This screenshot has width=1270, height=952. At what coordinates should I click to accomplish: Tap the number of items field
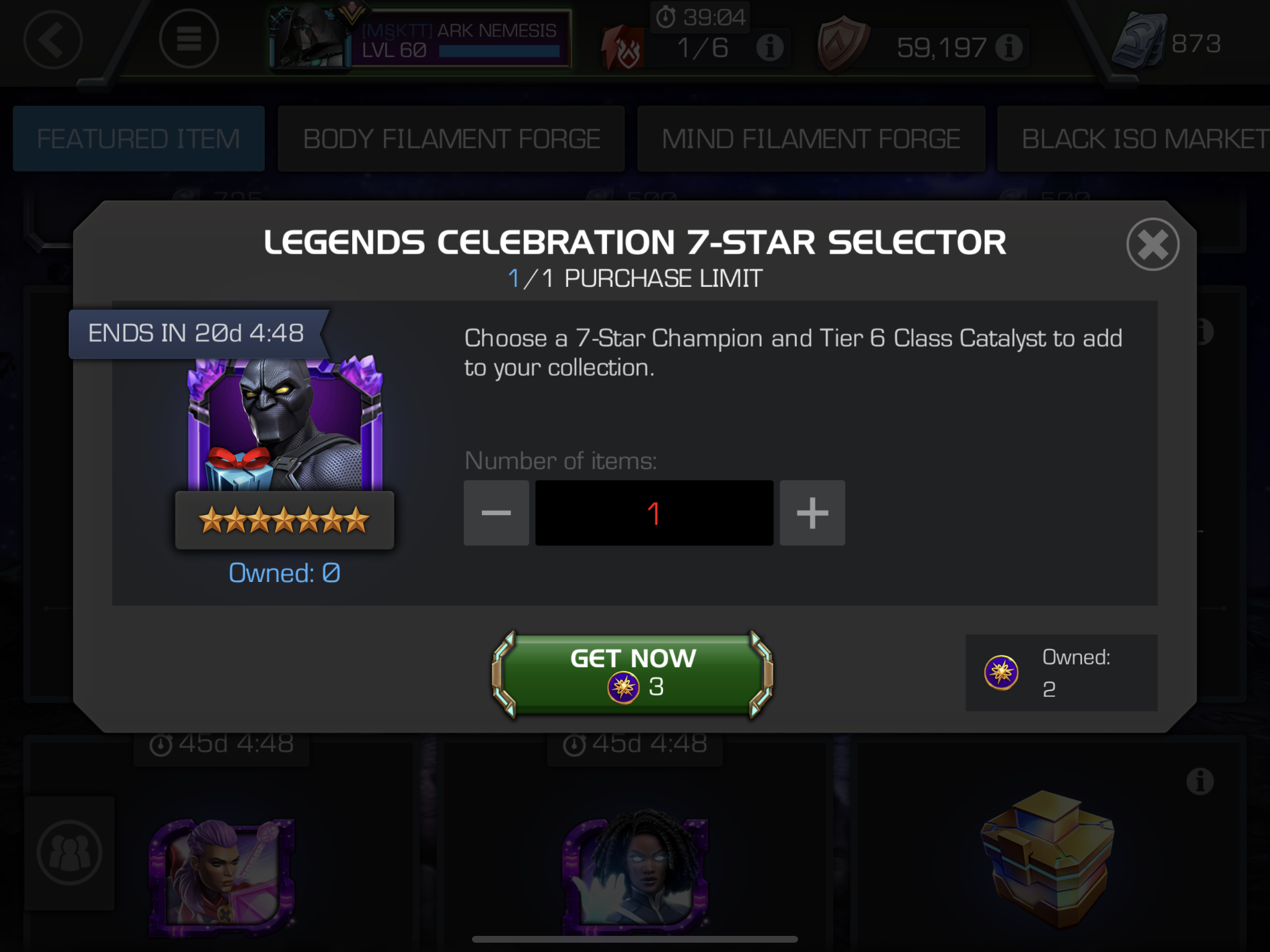(x=654, y=513)
